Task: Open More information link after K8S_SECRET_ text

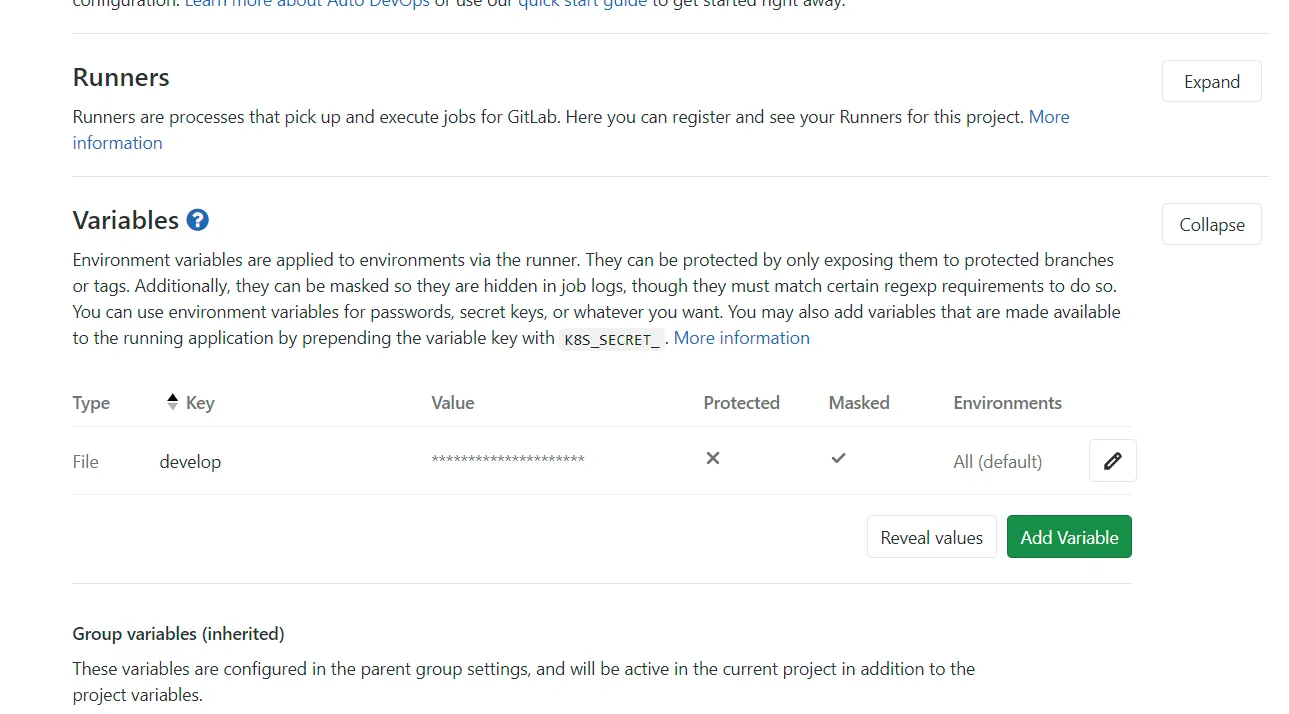Action: 741,338
